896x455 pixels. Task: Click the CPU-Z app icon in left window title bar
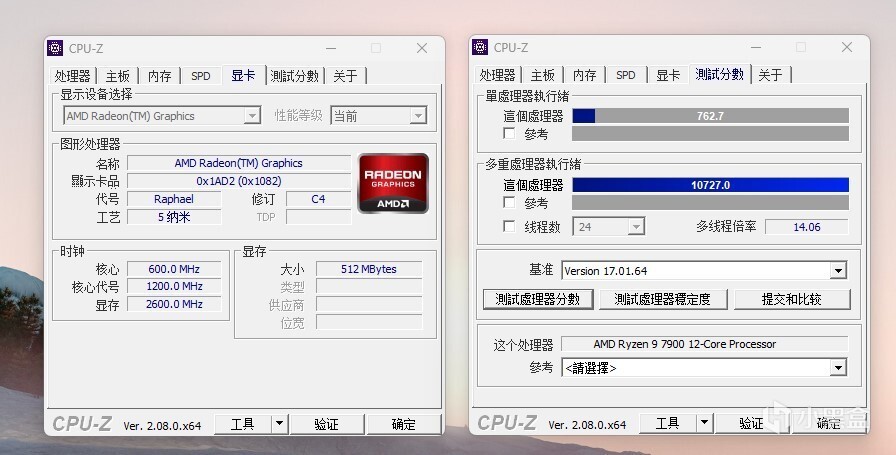click(55, 48)
